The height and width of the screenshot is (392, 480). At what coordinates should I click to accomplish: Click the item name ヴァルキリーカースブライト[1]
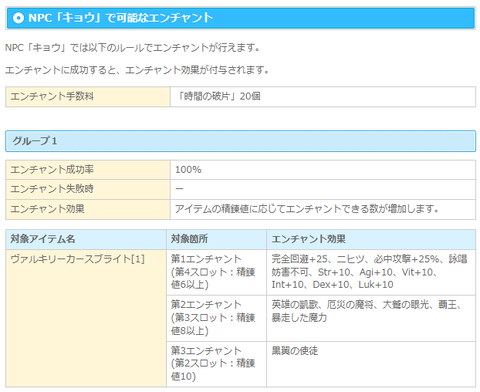tap(77, 259)
